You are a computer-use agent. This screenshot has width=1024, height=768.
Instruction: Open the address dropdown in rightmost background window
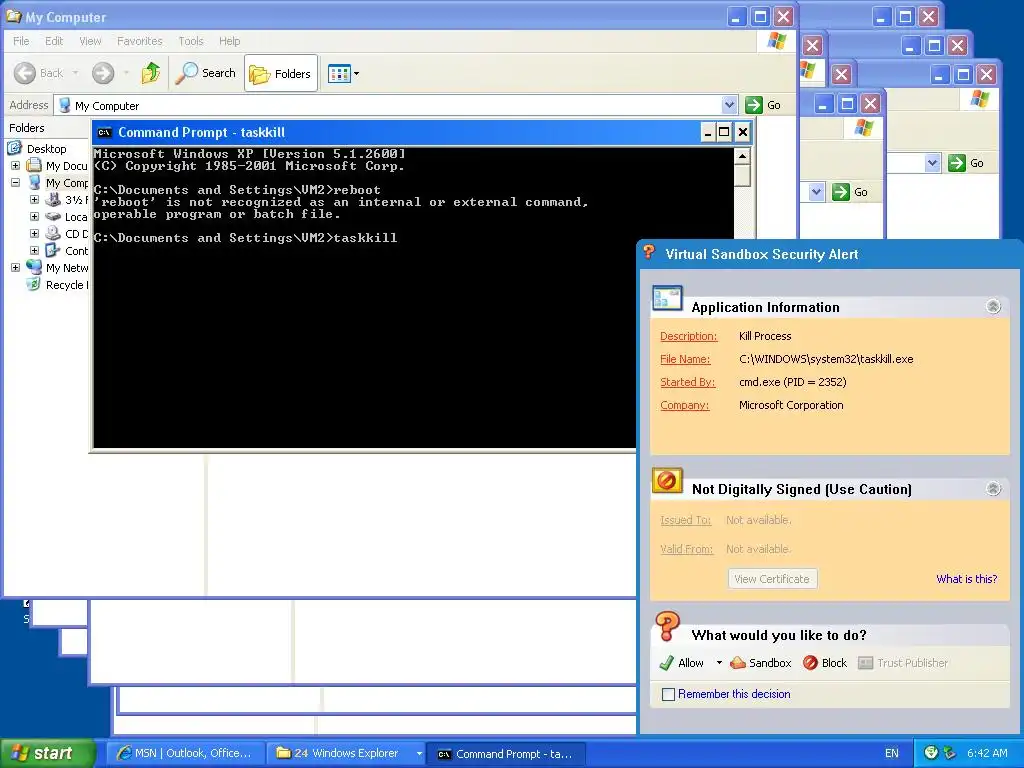click(x=933, y=163)
